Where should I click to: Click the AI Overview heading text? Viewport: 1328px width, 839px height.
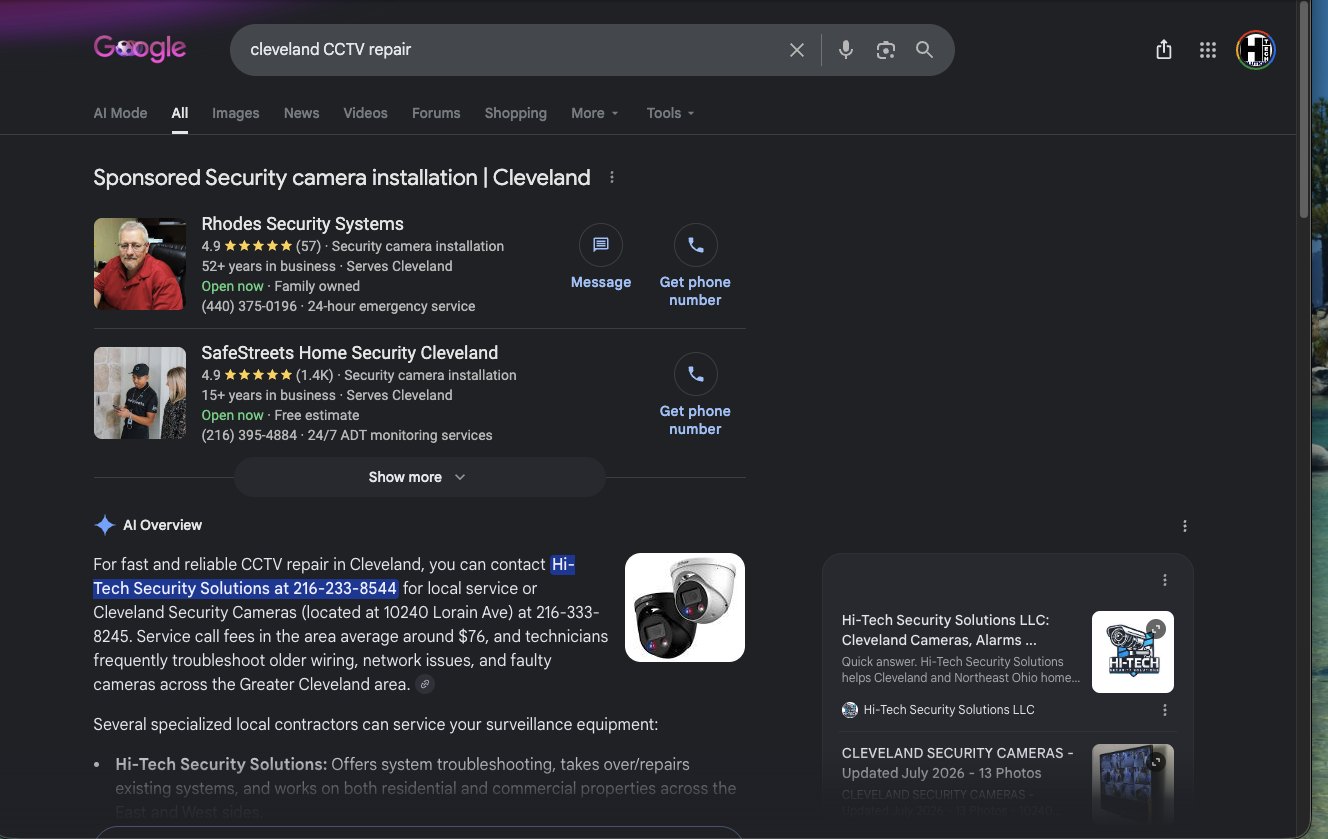point(162,525)
